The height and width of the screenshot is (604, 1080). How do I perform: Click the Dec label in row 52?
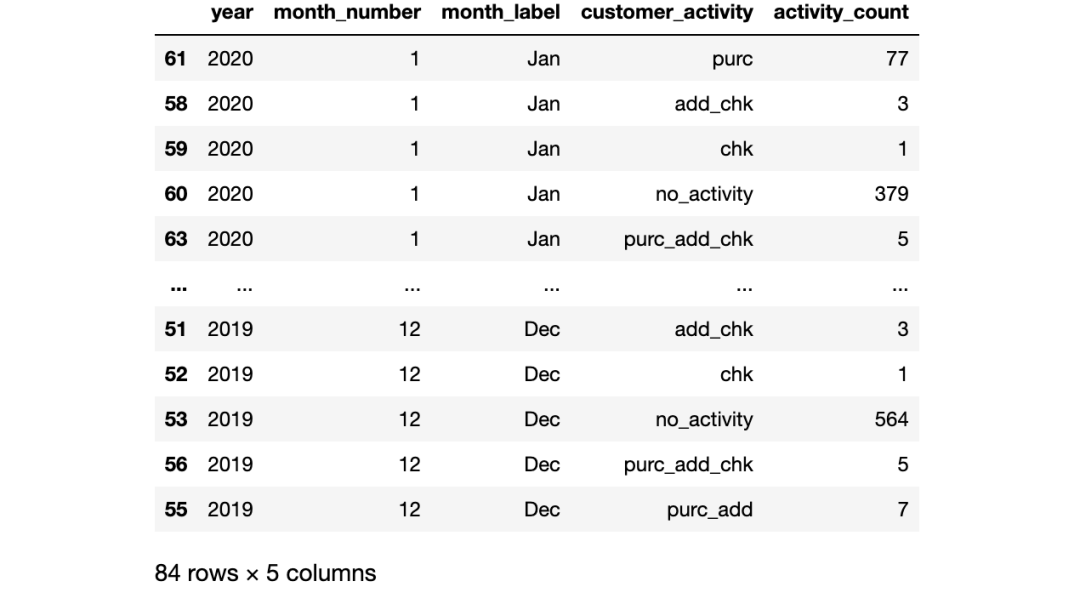(x=541, y=375)
